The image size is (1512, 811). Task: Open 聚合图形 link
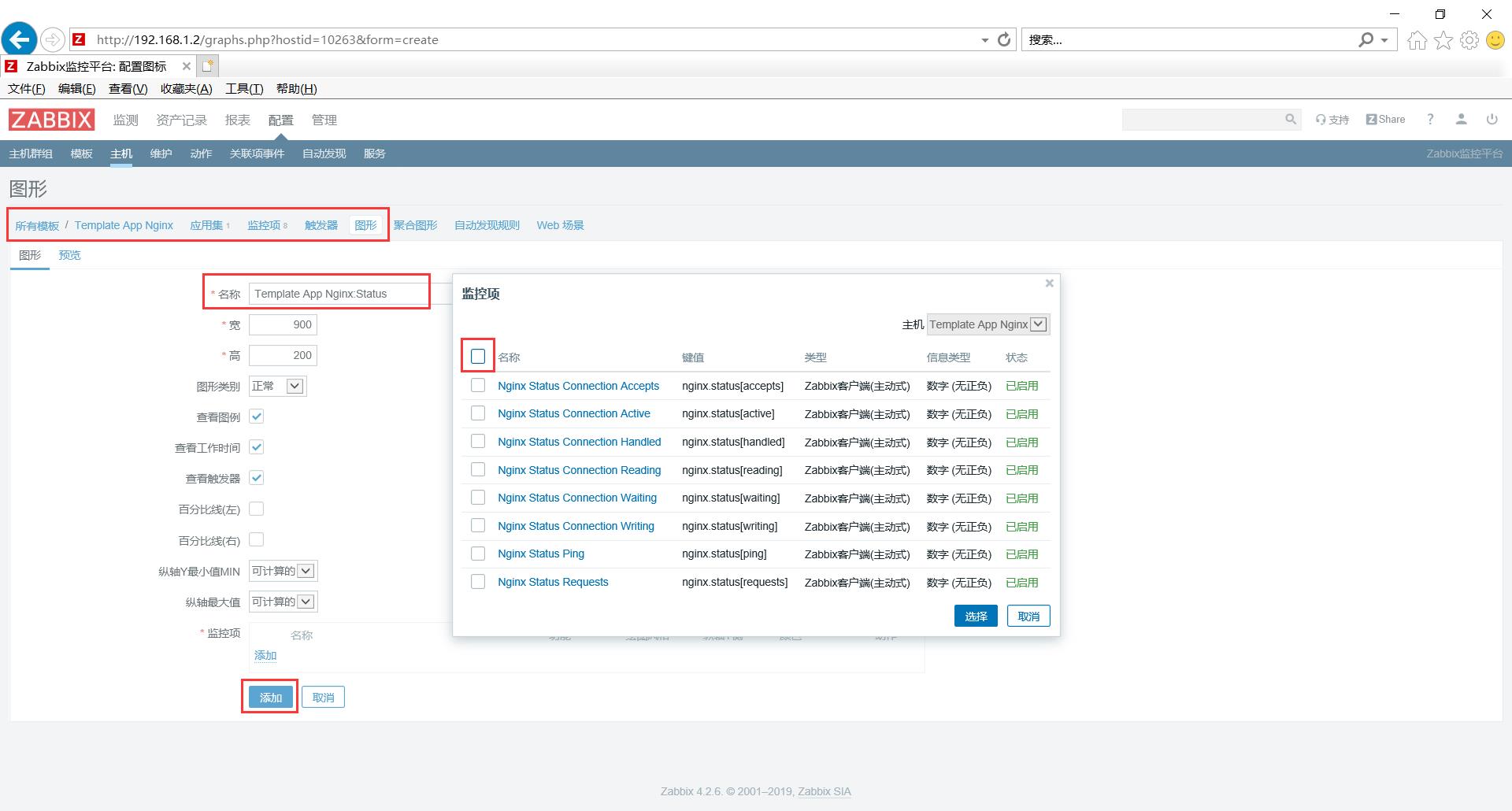[x=415, y=225]
